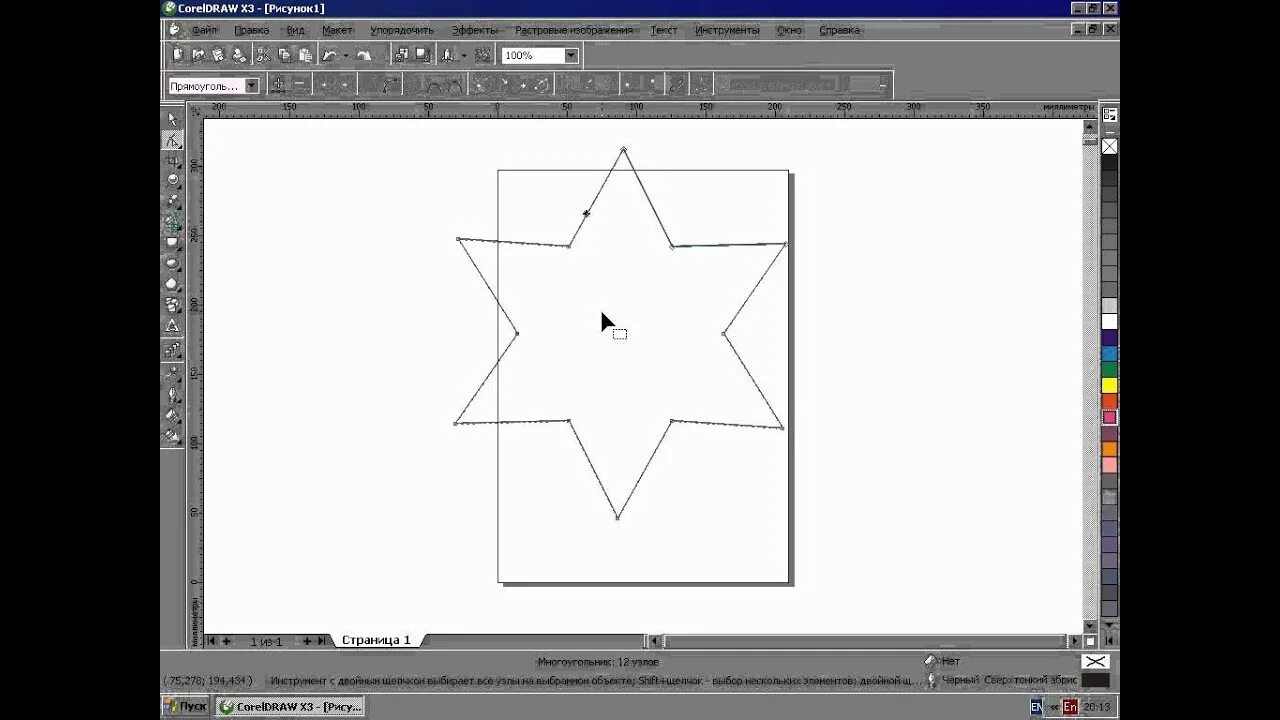Viewport: 1280px width, 720px height.
Task: Click the Delete node minus button
Action: click(x=300, y=85)
